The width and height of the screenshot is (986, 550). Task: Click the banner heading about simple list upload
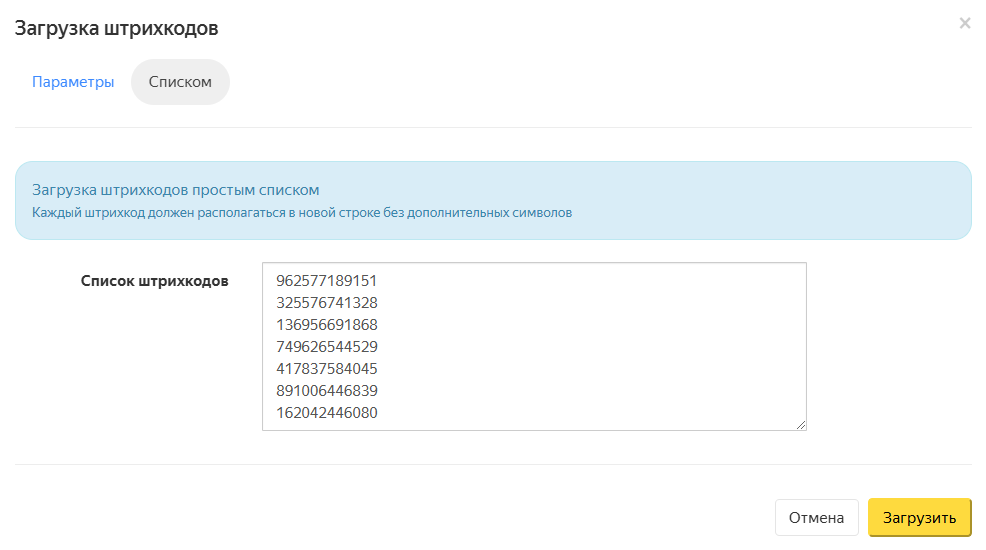coord(175,189)
